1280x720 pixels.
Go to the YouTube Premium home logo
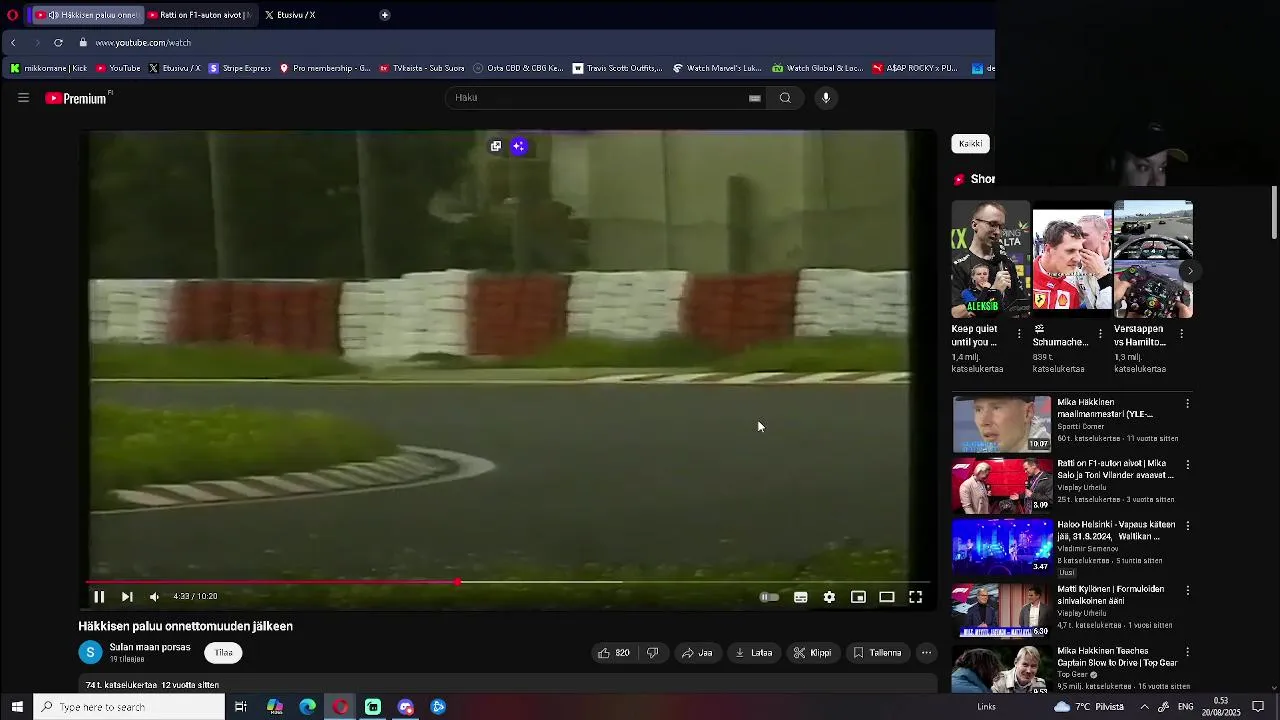(x=79, y=98)
